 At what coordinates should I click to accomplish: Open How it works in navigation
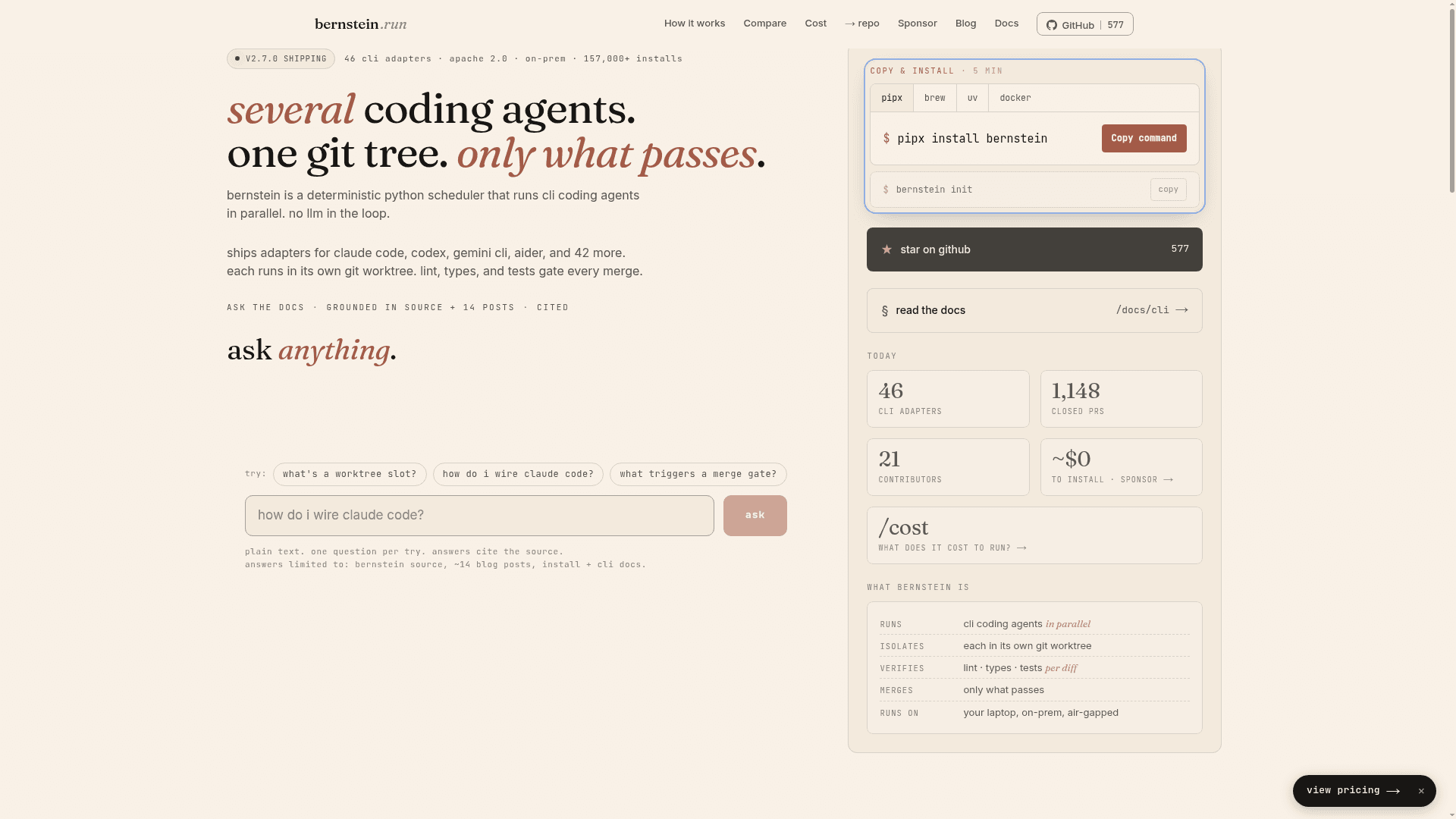695,24
